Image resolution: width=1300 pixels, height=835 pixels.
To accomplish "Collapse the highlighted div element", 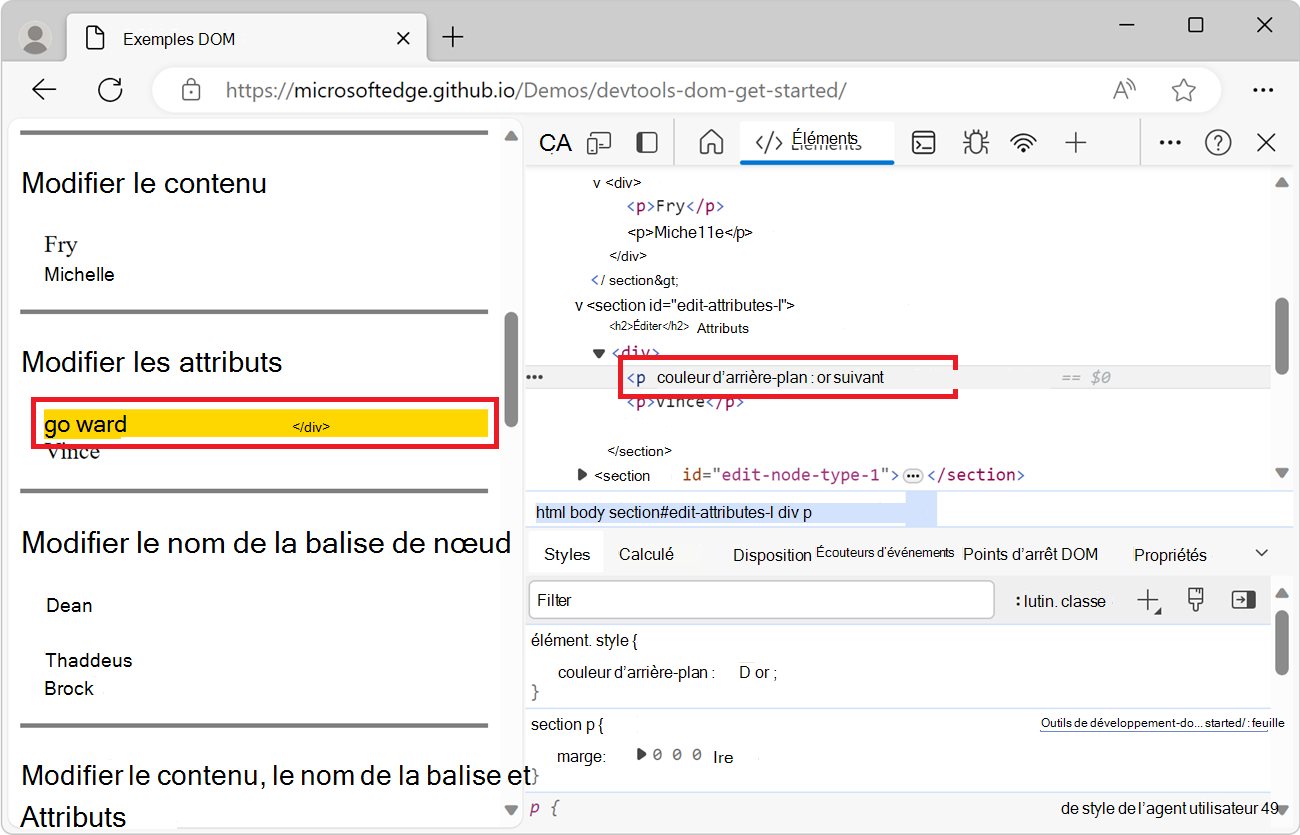I will [598, 352].
